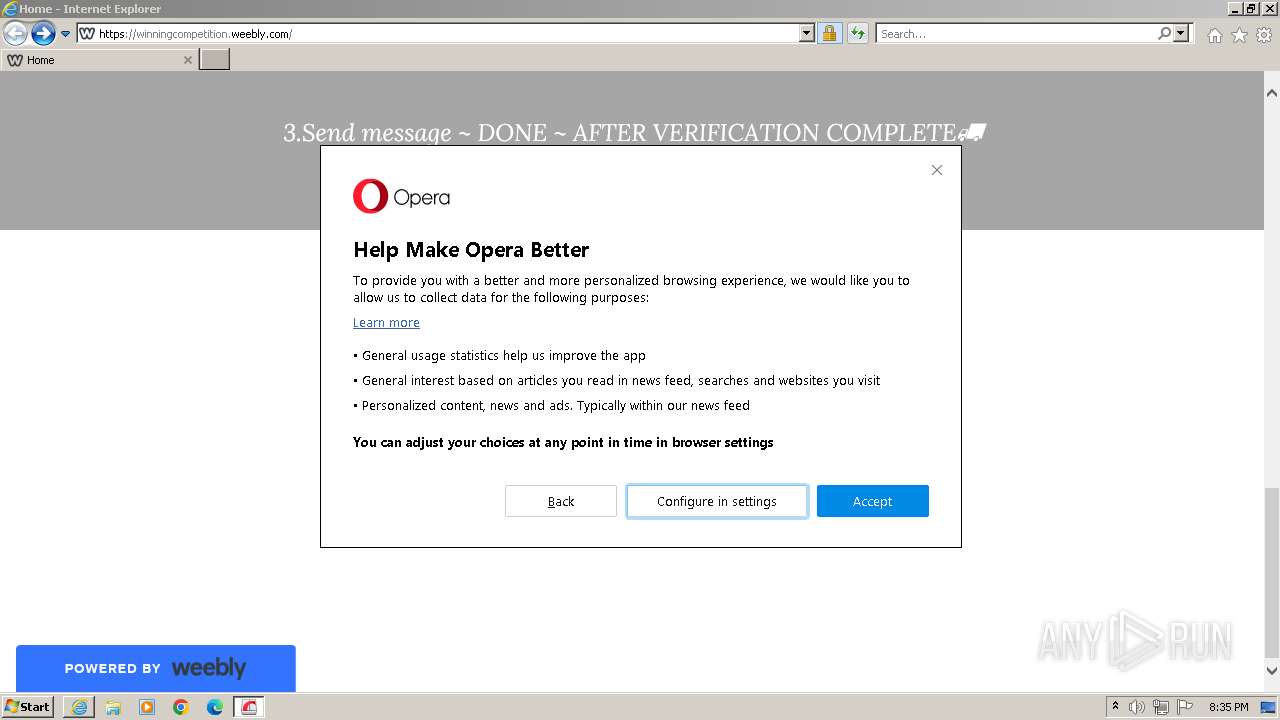The image size is (1280, 720).
Task: Open a new blank tab
Action: (214, 60)
